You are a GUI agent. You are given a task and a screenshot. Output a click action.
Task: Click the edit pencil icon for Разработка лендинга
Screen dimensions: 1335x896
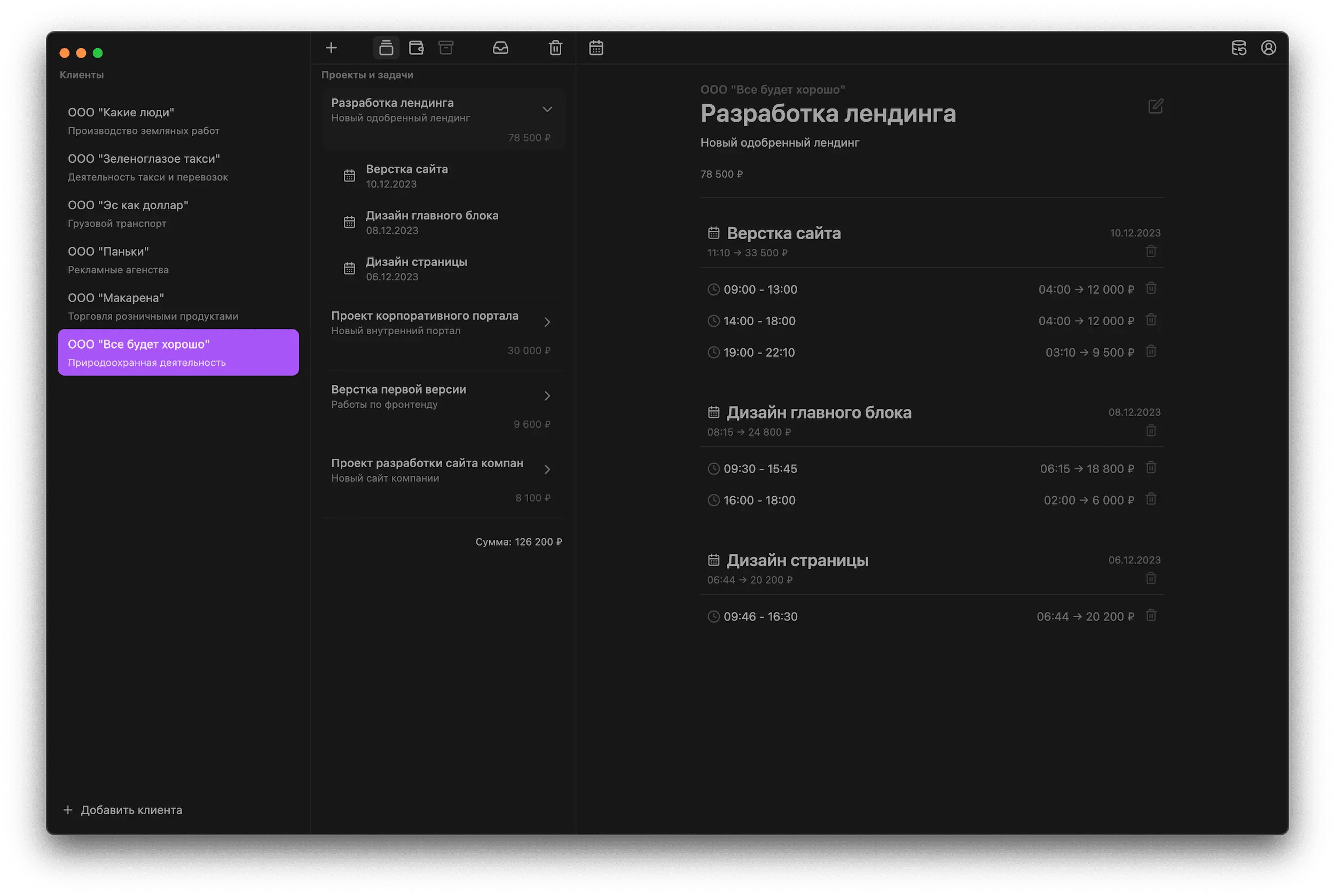pyautogui.click(x=1155, y=106)
